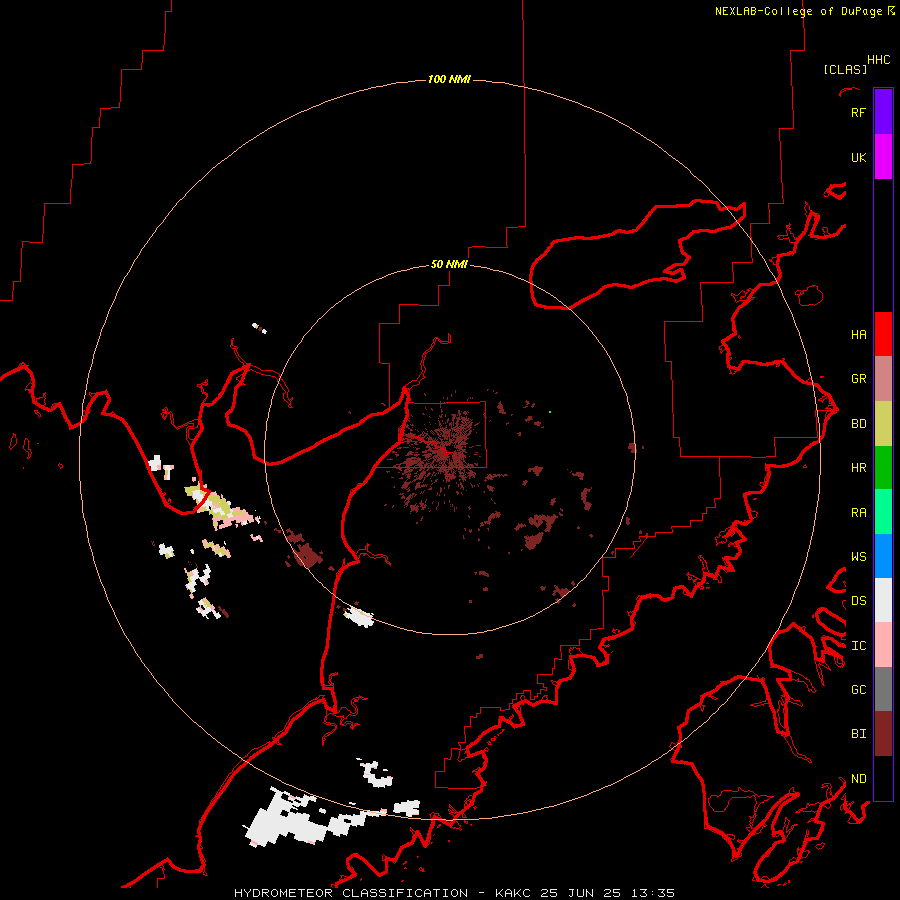This screenshot has height=900, width=900.
Task: Pick the dark green HR color swatch
Action: tap(883, 468)
